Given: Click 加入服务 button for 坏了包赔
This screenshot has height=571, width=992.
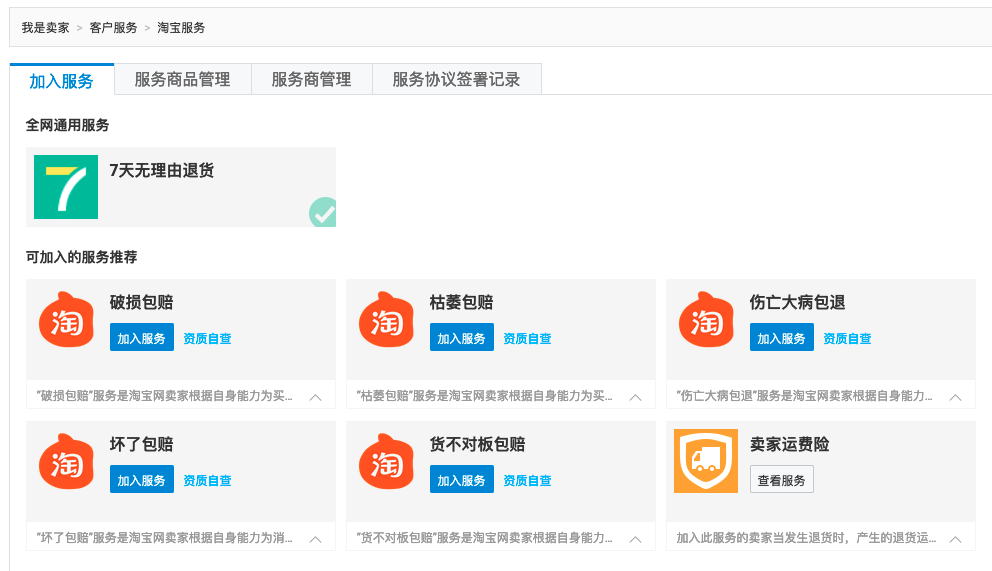Looking at the screenshot, I should point(142,480).
